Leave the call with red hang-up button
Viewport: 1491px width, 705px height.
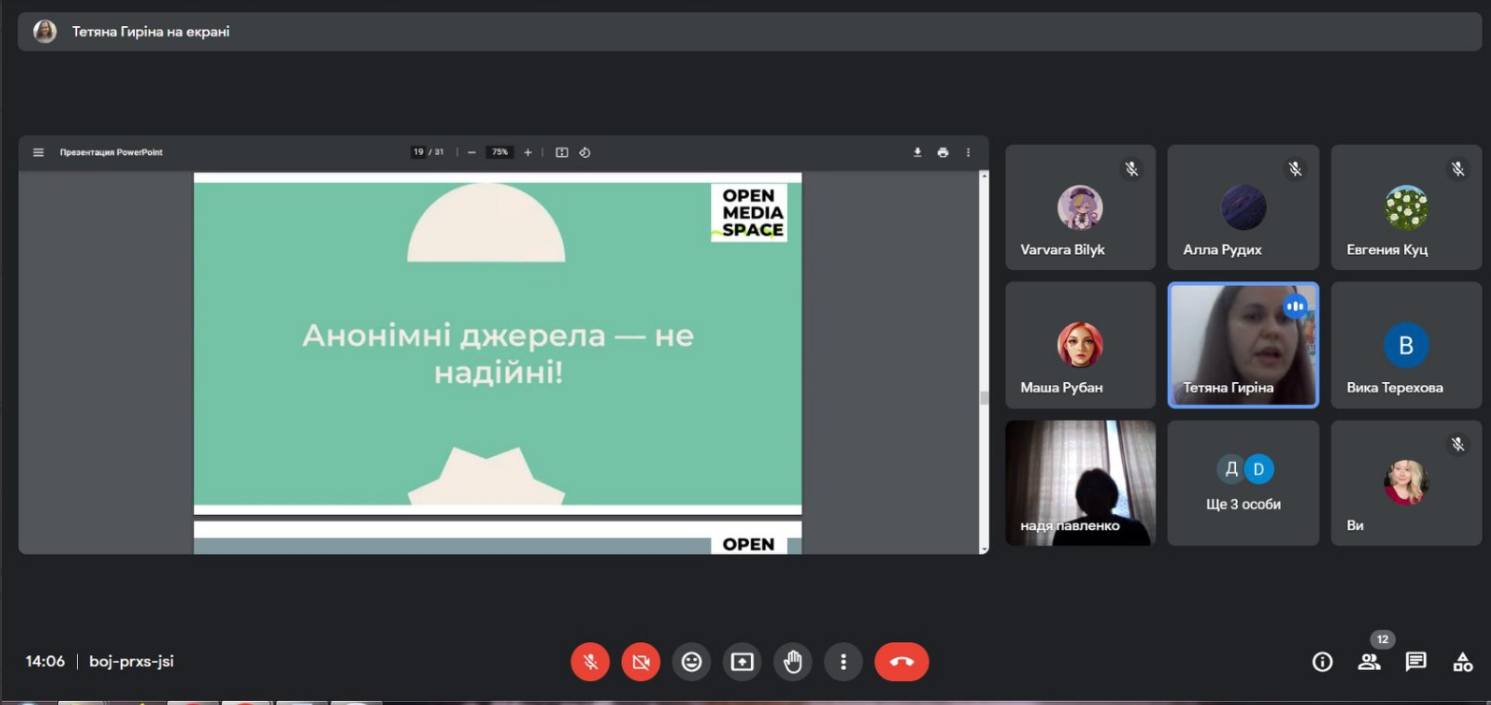pos(902,662)
